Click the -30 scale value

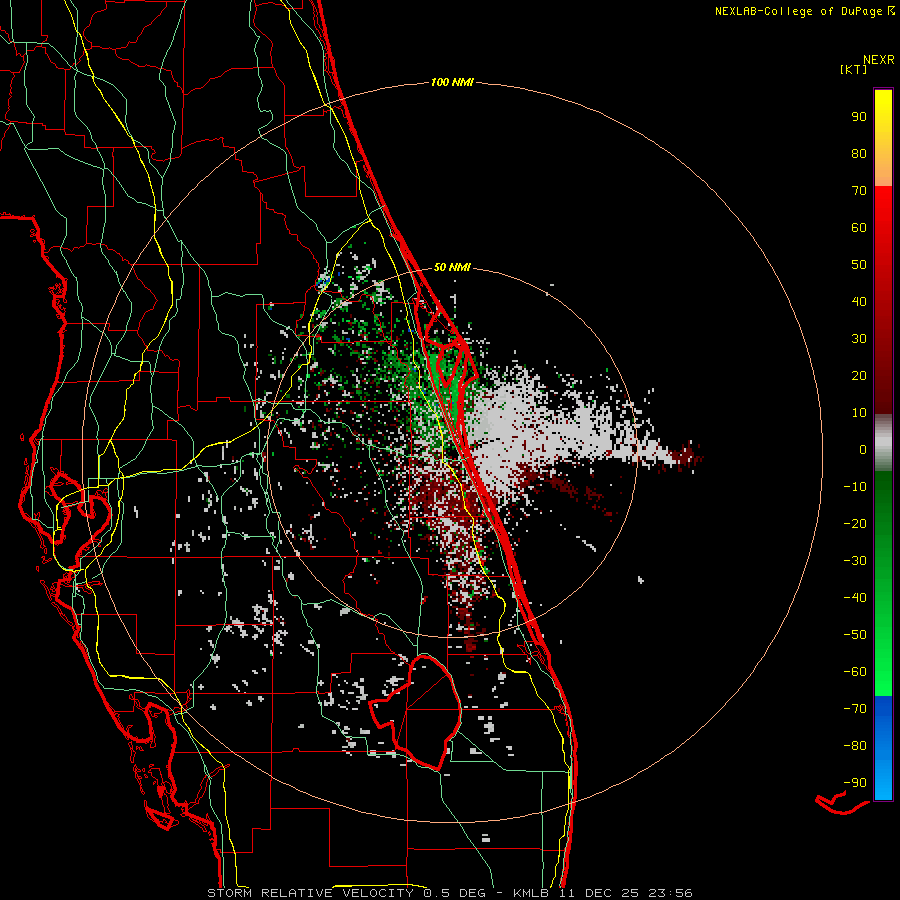point(855,561)
